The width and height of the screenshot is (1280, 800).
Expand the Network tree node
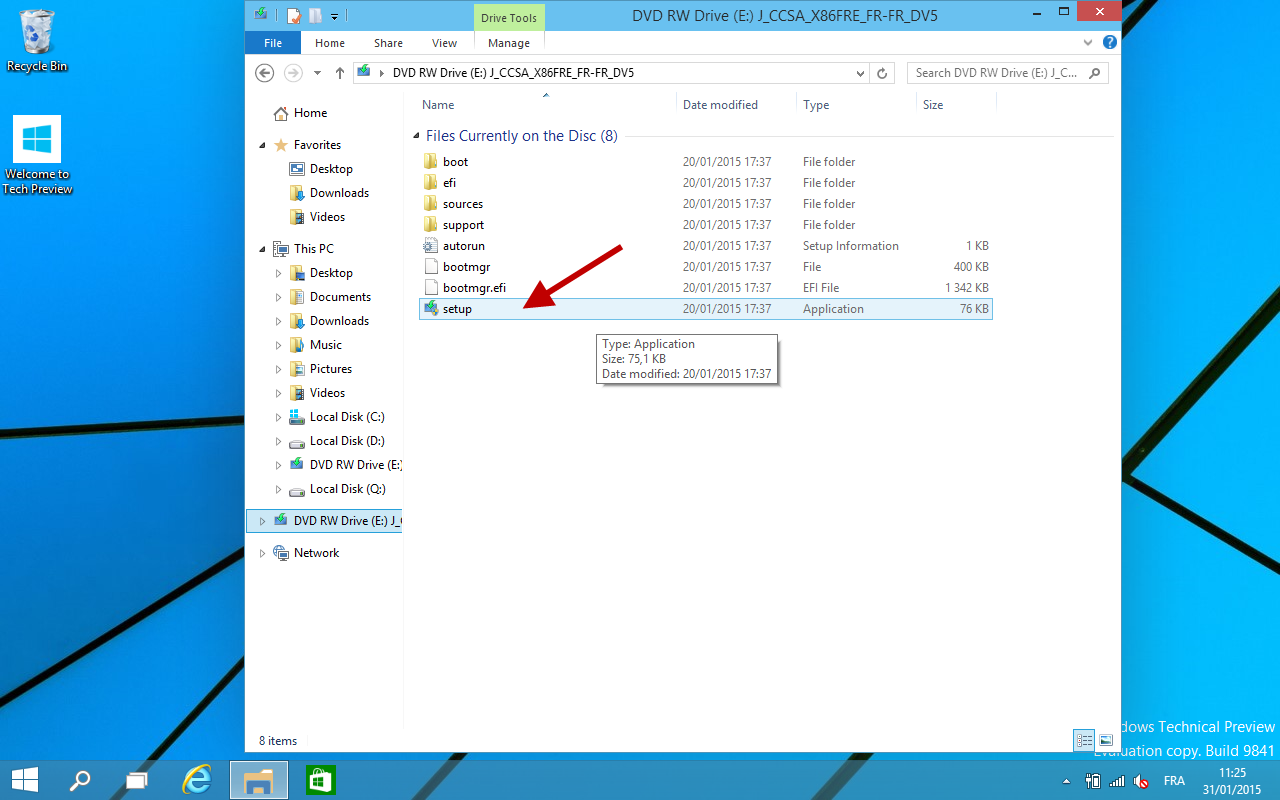(262, 553)
